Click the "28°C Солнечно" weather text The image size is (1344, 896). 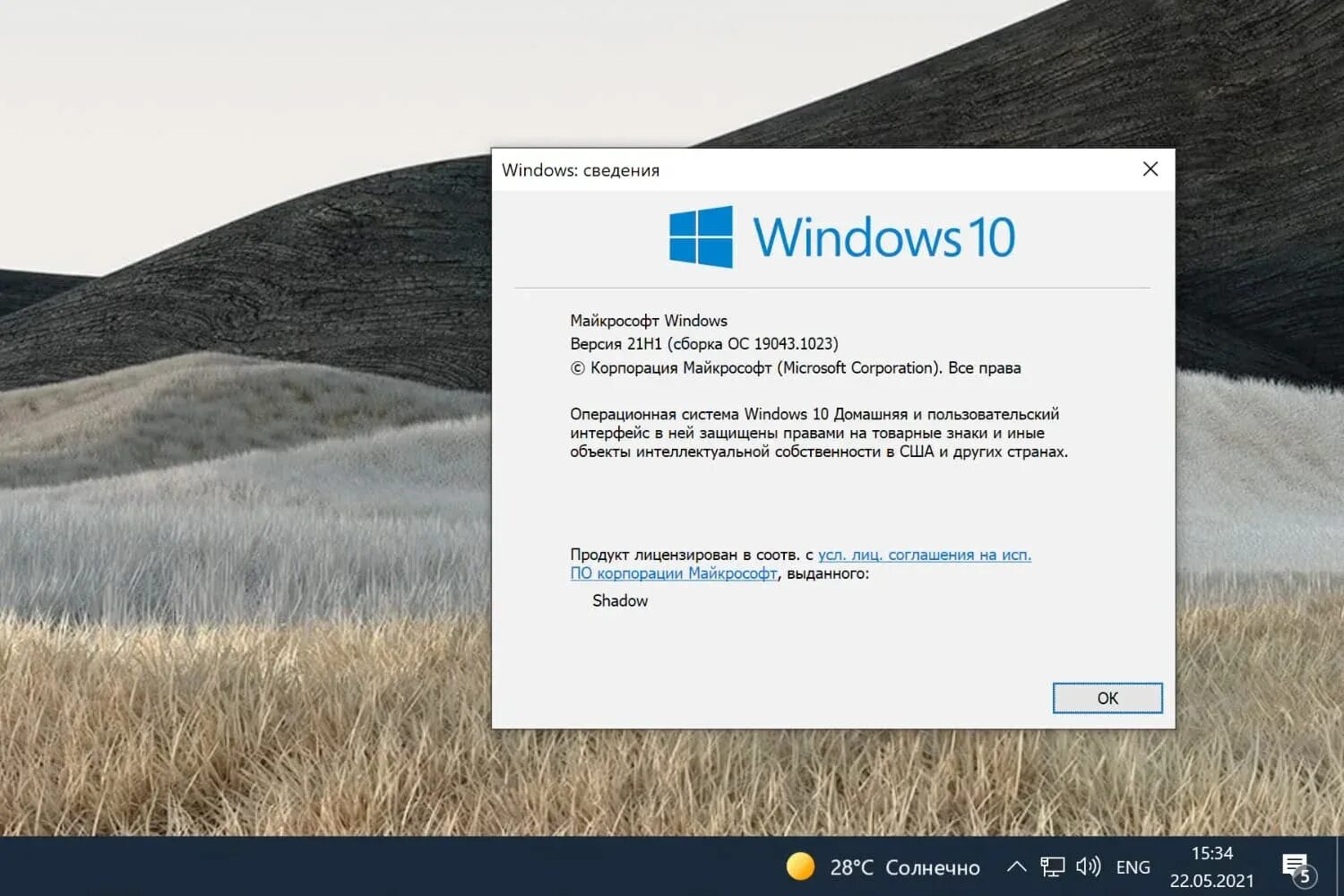coord(905,867)
